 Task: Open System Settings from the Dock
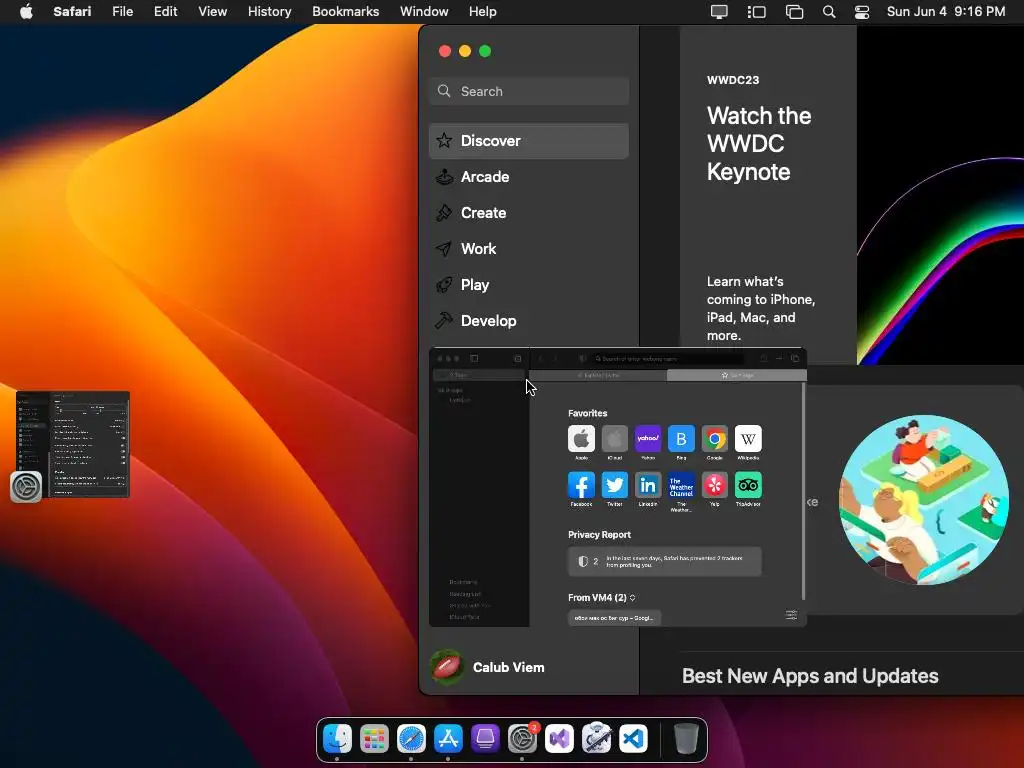(x=522, y=739)
